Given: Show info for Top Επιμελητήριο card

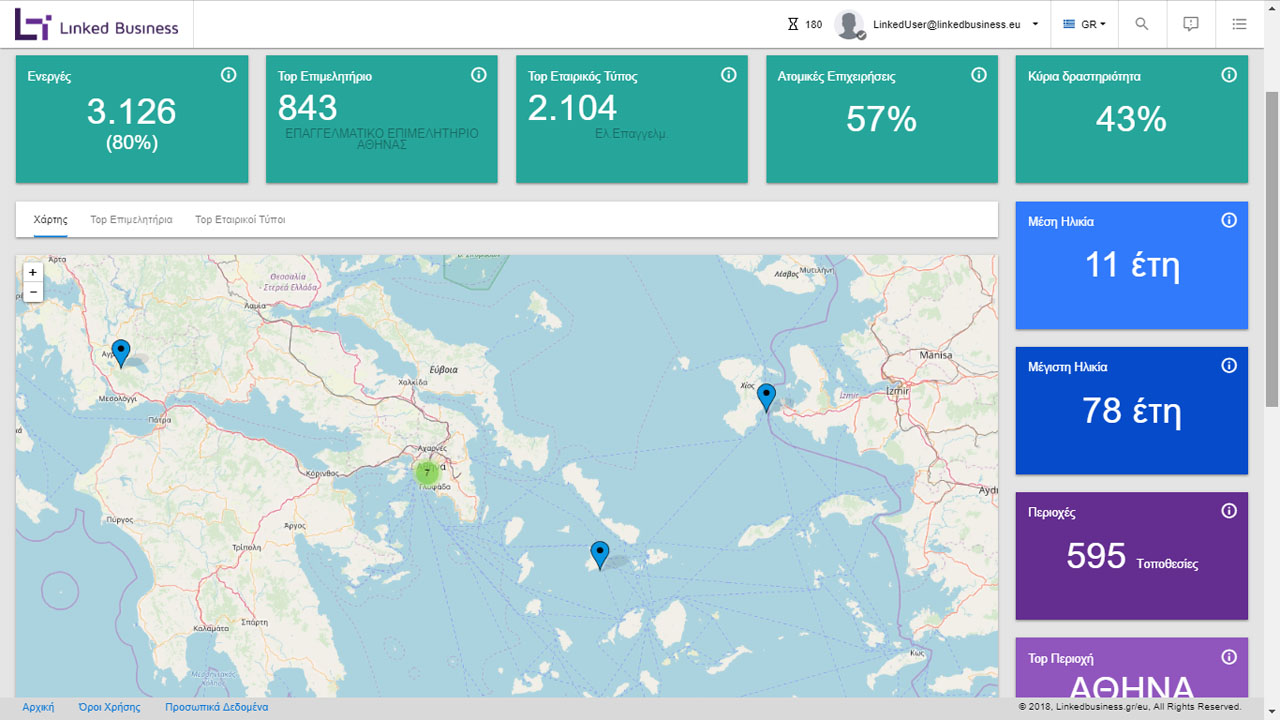Looking at the screenshot, I should pos(478,75).
